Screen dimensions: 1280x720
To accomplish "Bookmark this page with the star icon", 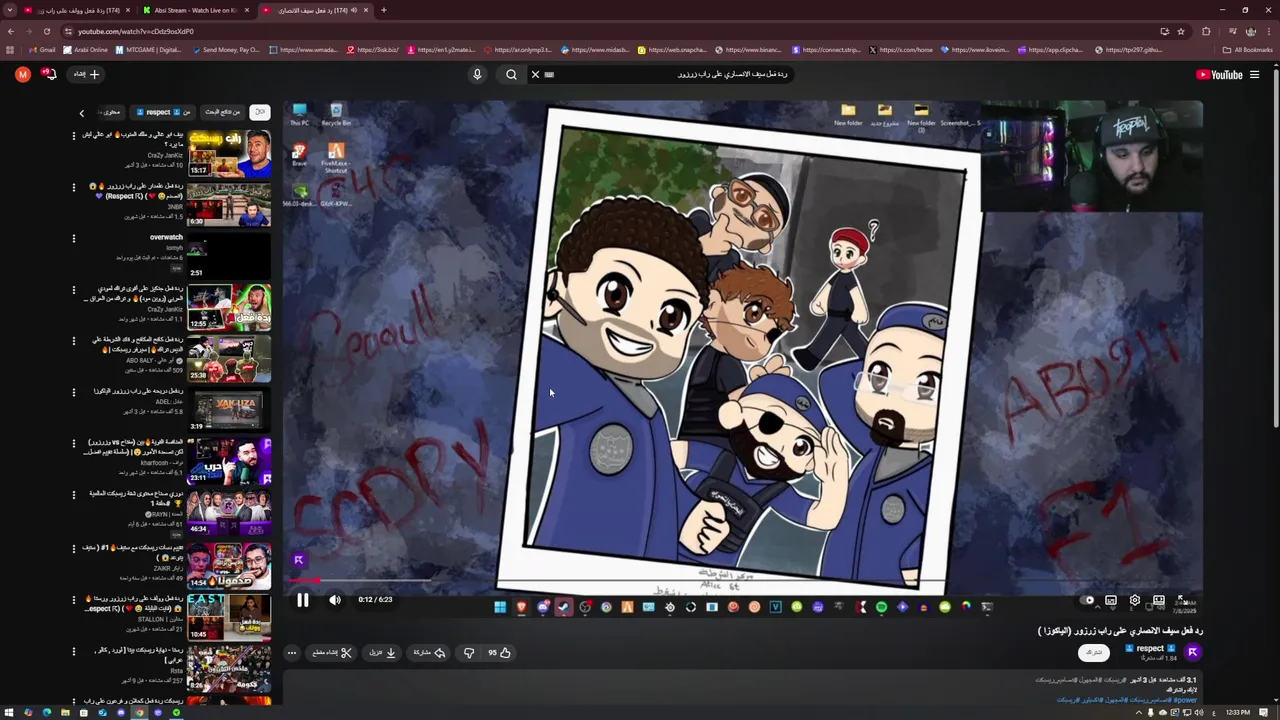I will 1181,31.
